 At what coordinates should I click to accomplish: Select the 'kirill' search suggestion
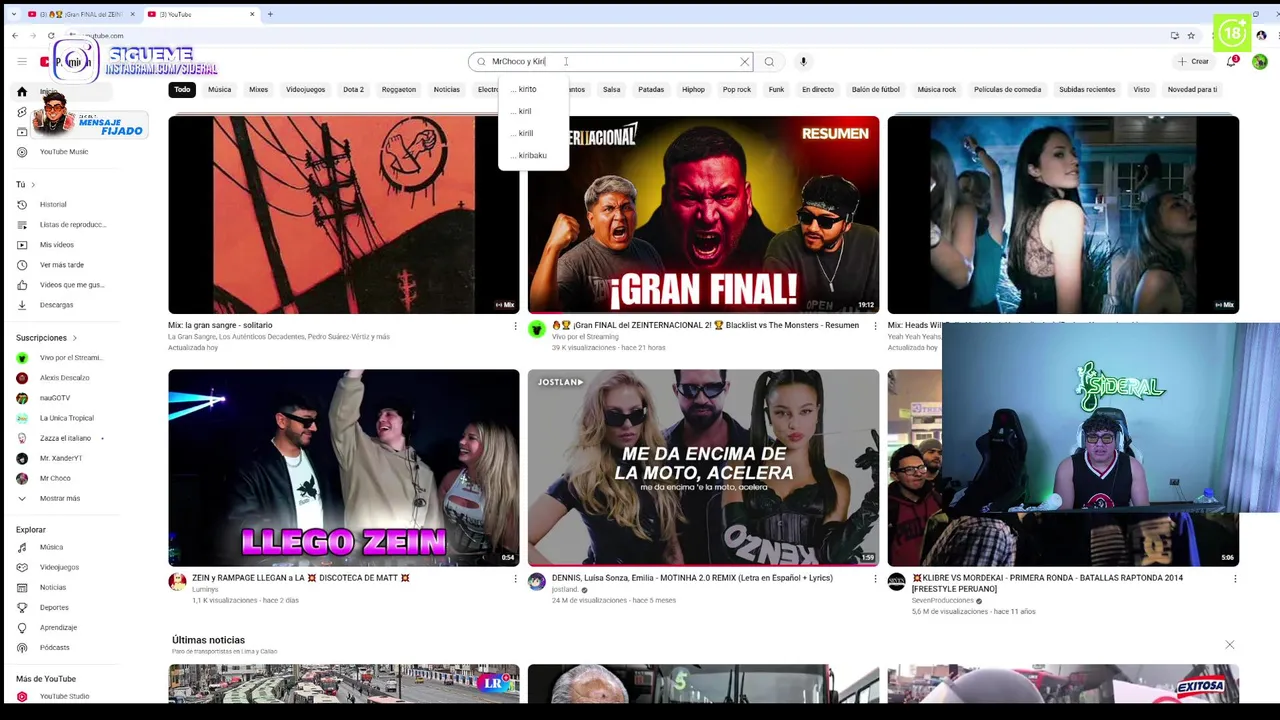pyautogui.click(x=533, y=133)
